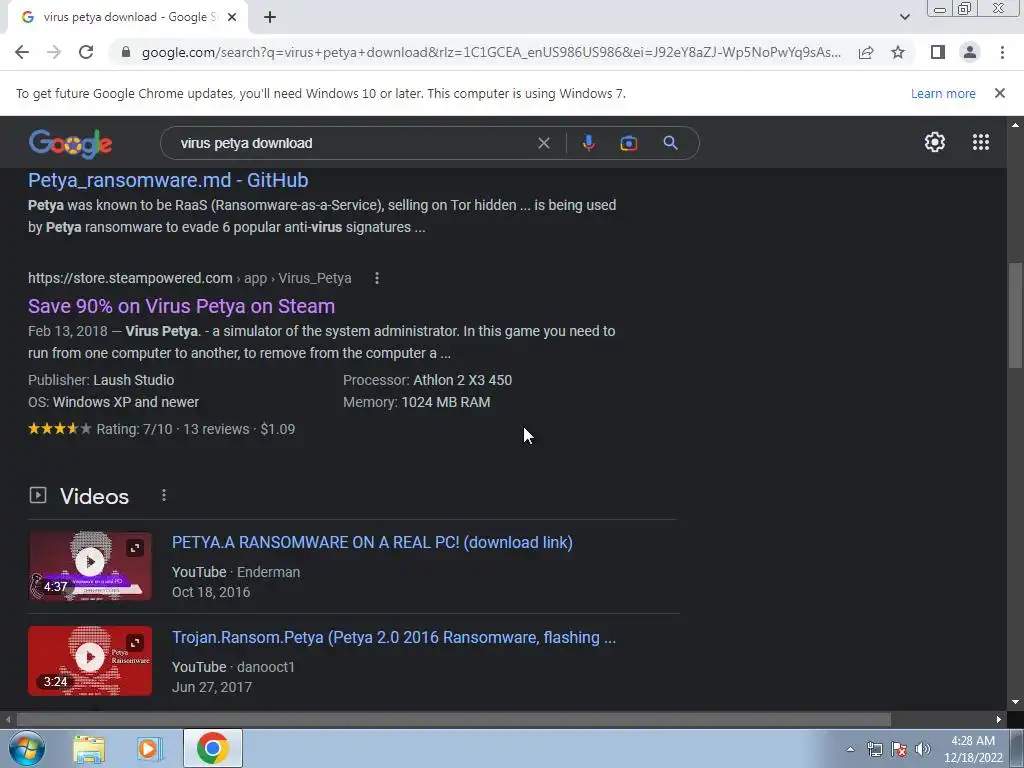The image size is (1024, 768).
Task: Search by voice microphone icon
Action: tap(588, 143)
